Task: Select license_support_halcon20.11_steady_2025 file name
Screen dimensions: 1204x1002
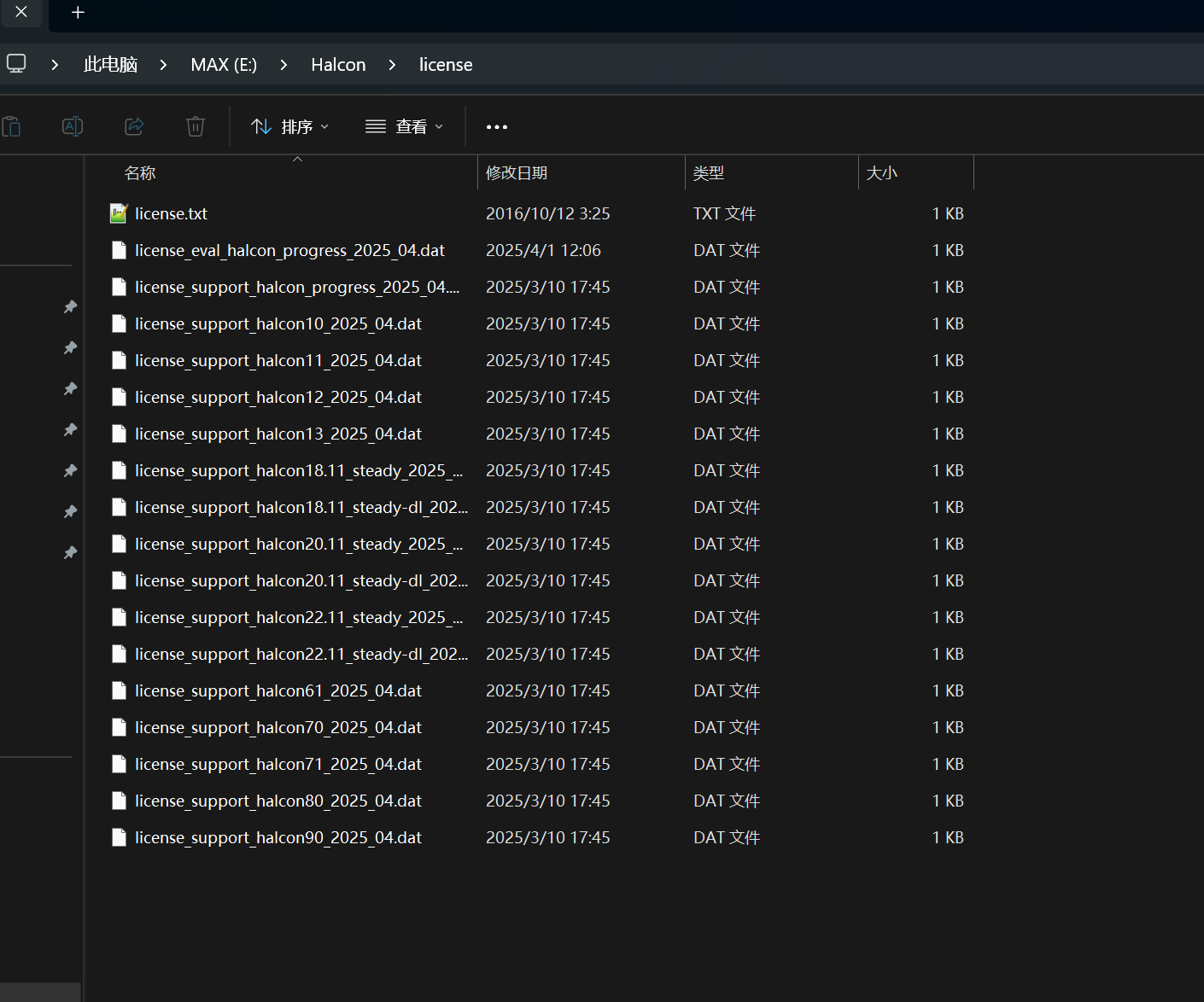Action: [299, 545]
